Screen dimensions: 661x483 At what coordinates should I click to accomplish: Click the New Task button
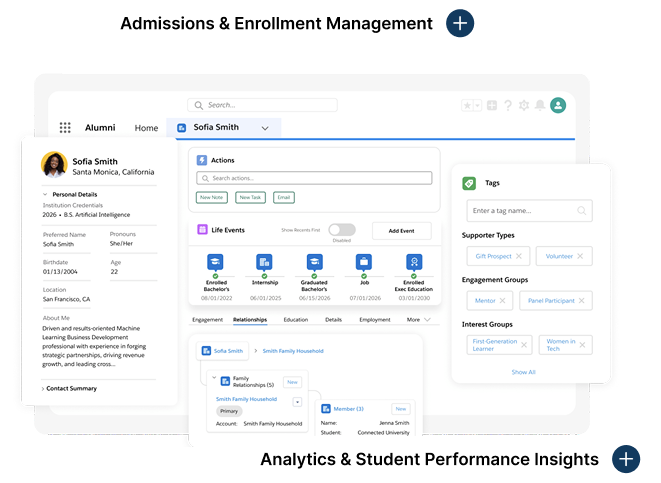[250, 197]
